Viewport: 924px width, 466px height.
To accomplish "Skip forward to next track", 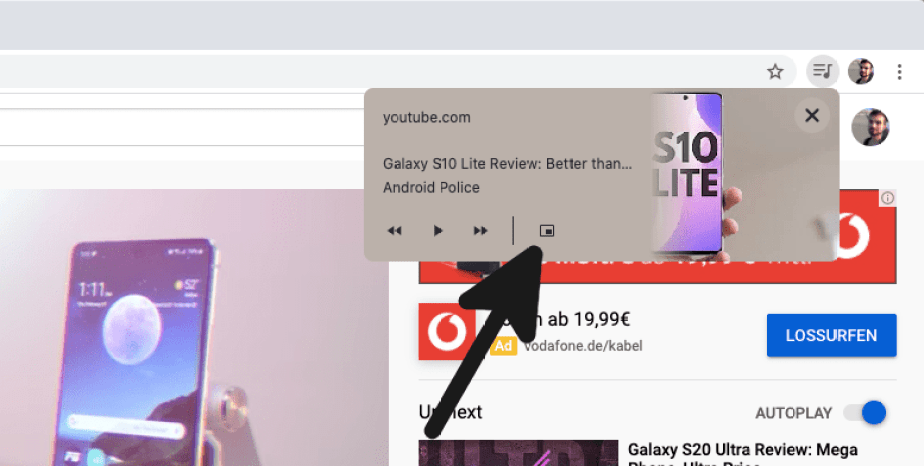I will [x=481, y=230].
